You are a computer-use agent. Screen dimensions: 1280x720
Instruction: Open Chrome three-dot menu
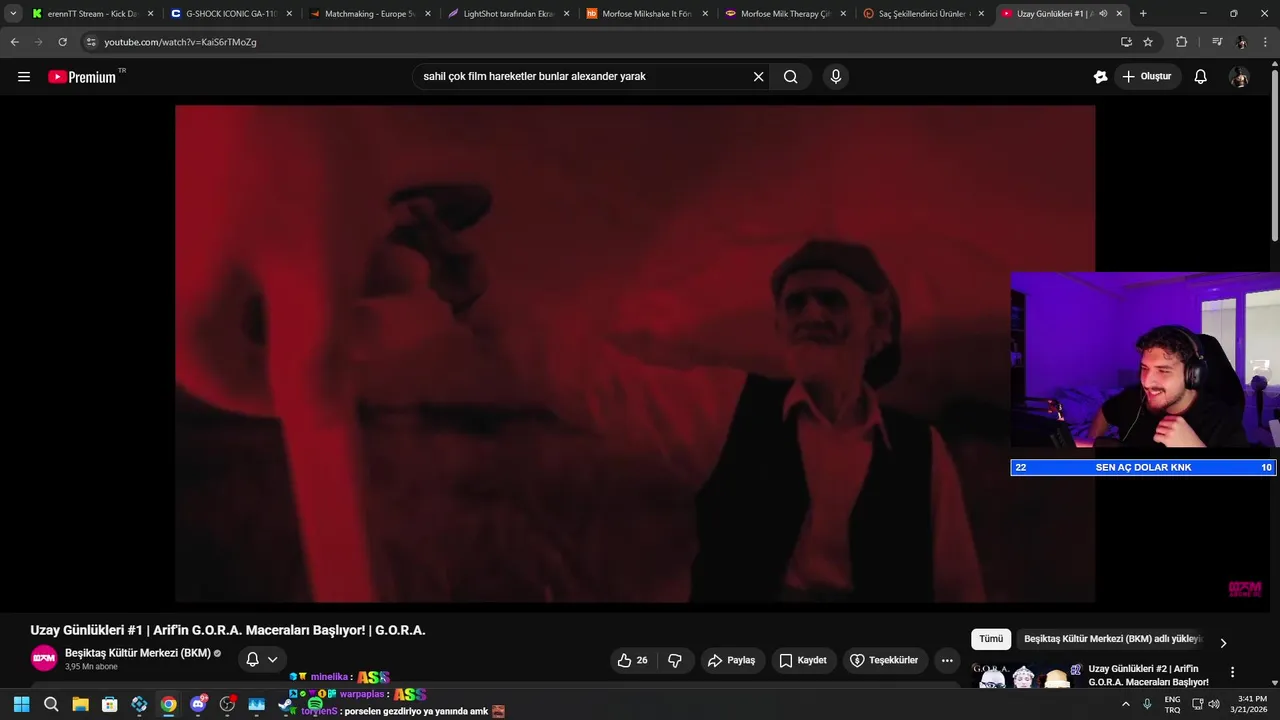click(1267, 42)
